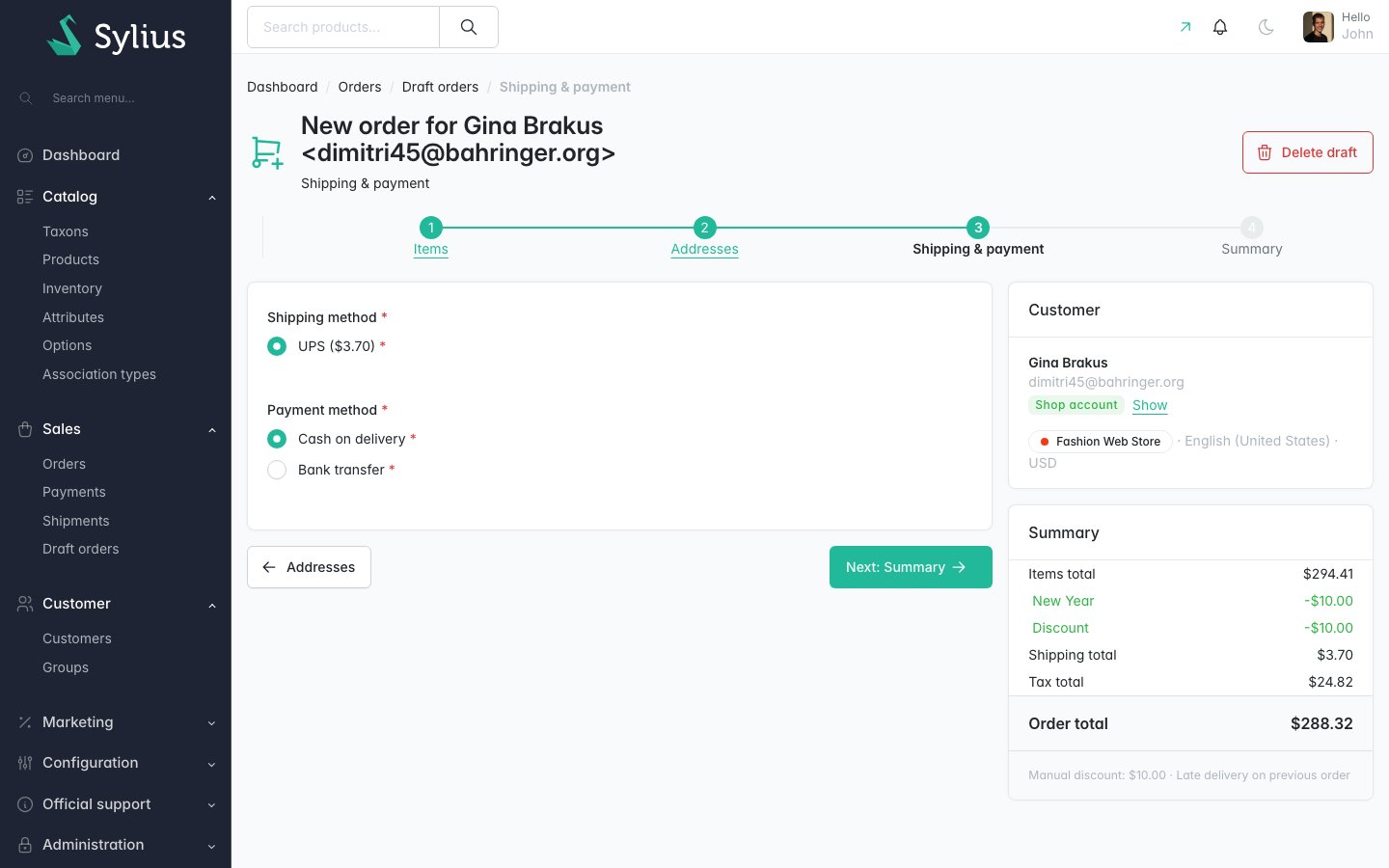Click the Marketing percent icon
Screen dimensions: 1389x868
pyautogui.click(x=25, y=722)
